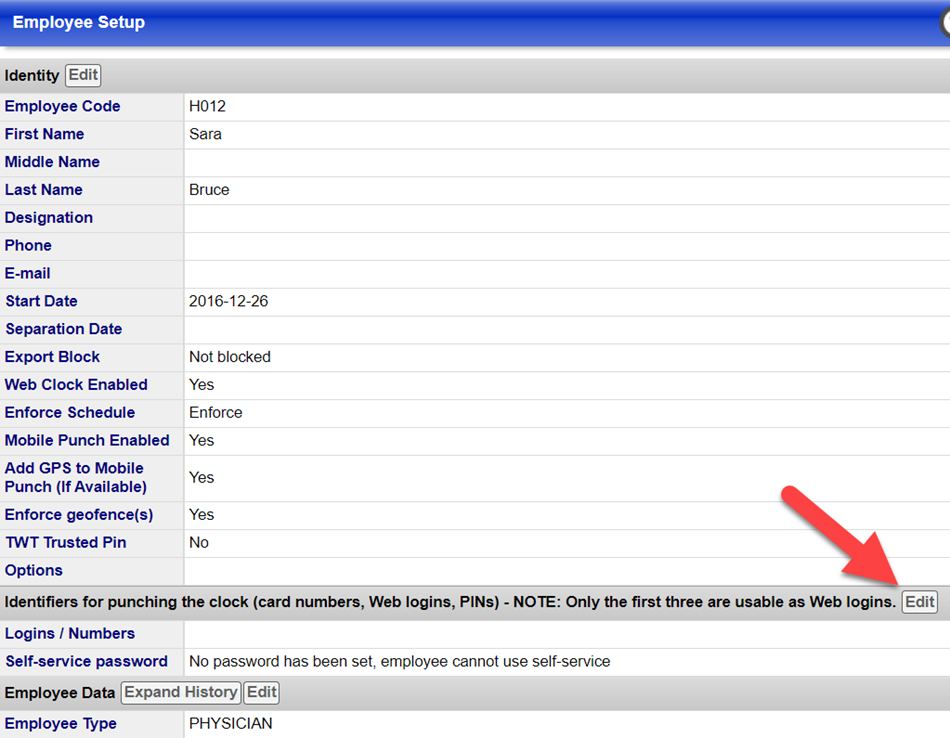The height and width of the screenshot is (738, 950).
Task: Select the Not blocked value
Action: coord(230,357)
